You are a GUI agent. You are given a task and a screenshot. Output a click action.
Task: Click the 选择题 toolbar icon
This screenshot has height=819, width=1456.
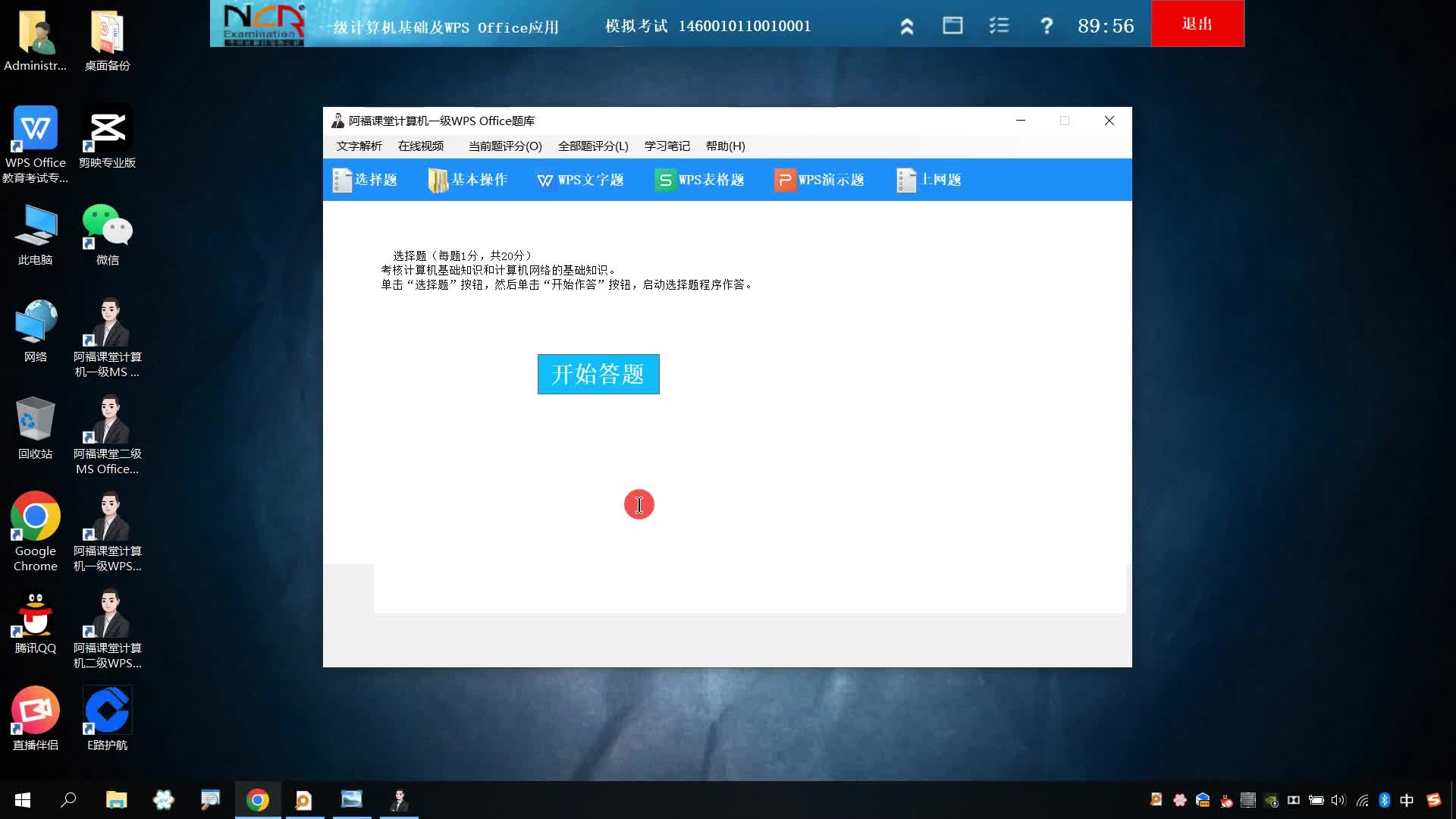click(365, 180)
